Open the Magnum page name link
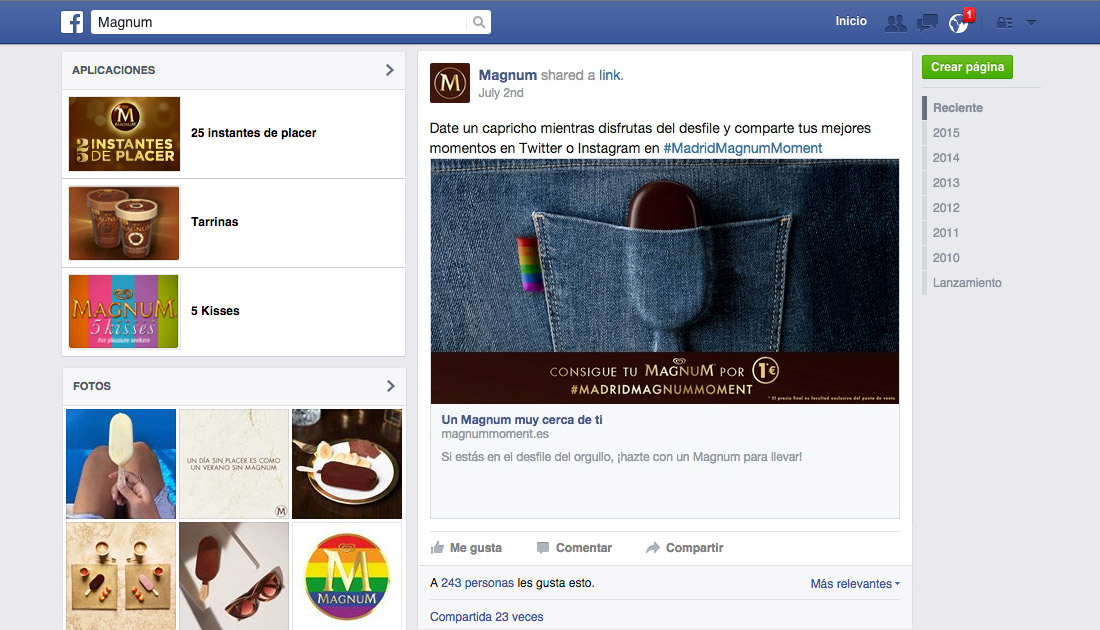 tap(507, 75)
